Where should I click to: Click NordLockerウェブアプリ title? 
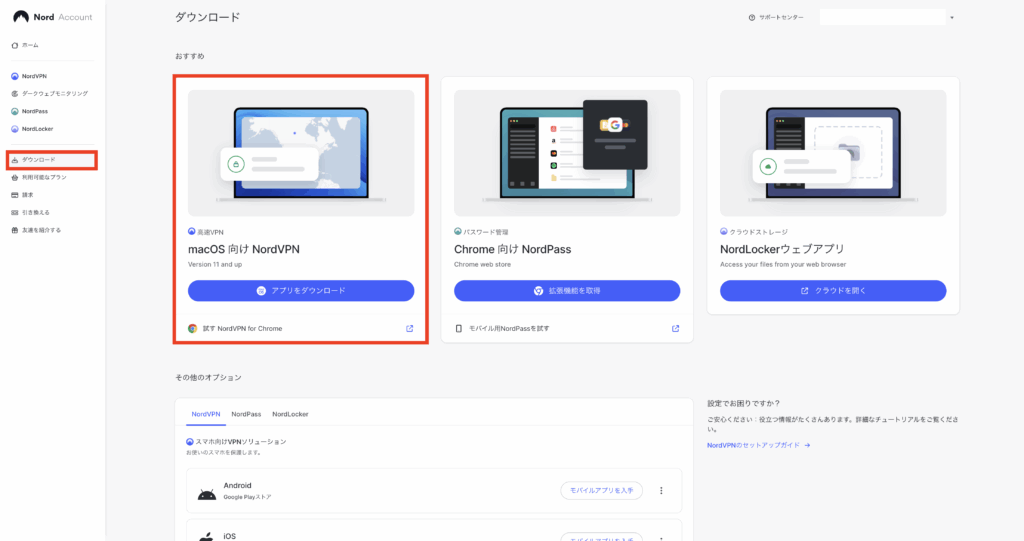tap(782, 249)
